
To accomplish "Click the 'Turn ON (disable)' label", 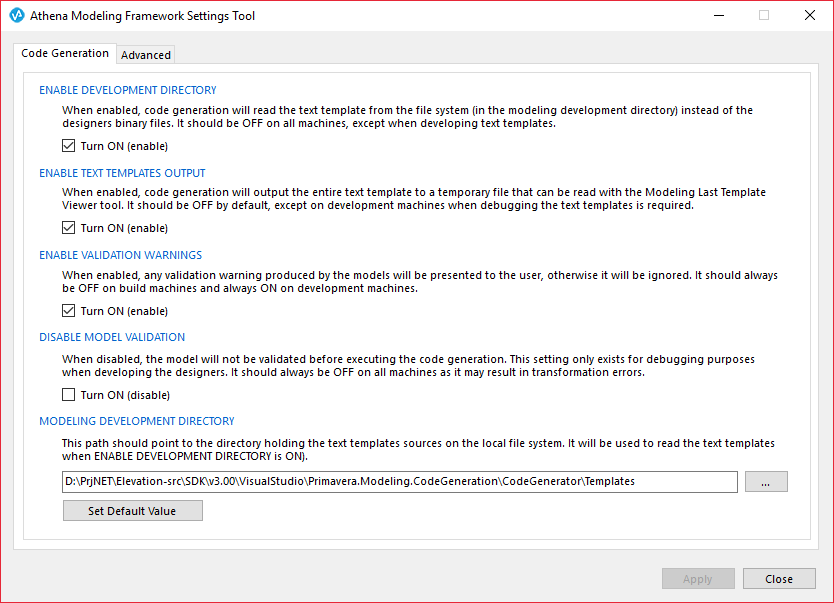I will click(x=125, y=395).
